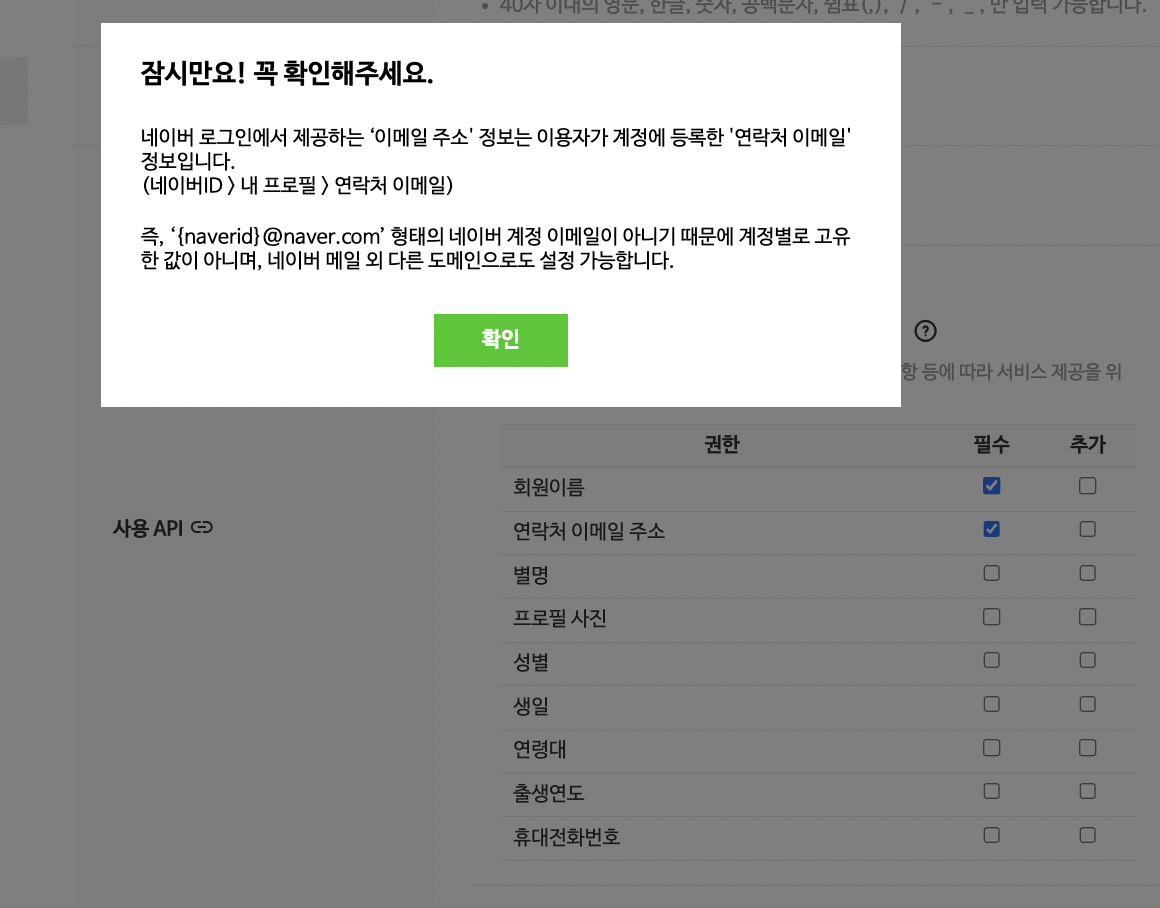Image resolution: width=1160 pixels, height=908 pixels.
Task: Click the 회원이름 row label
Action: tap(549, 487)
